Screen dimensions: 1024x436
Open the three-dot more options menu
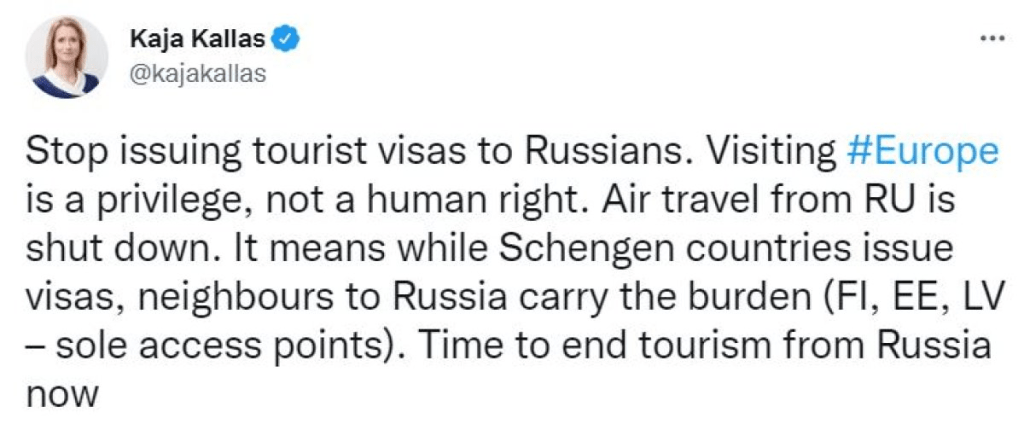(991, 39)
